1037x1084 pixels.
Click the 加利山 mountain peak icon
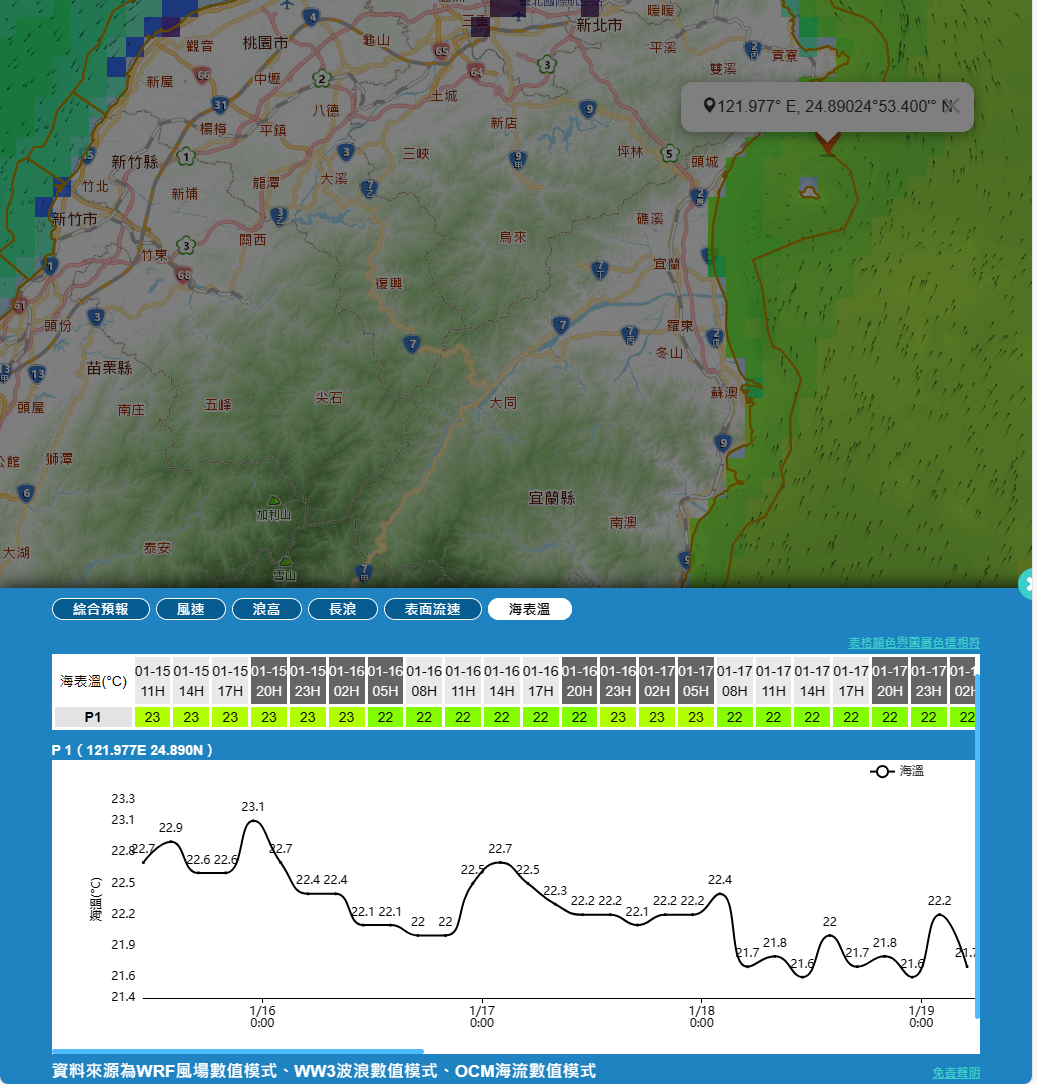(x=273, y=499)
